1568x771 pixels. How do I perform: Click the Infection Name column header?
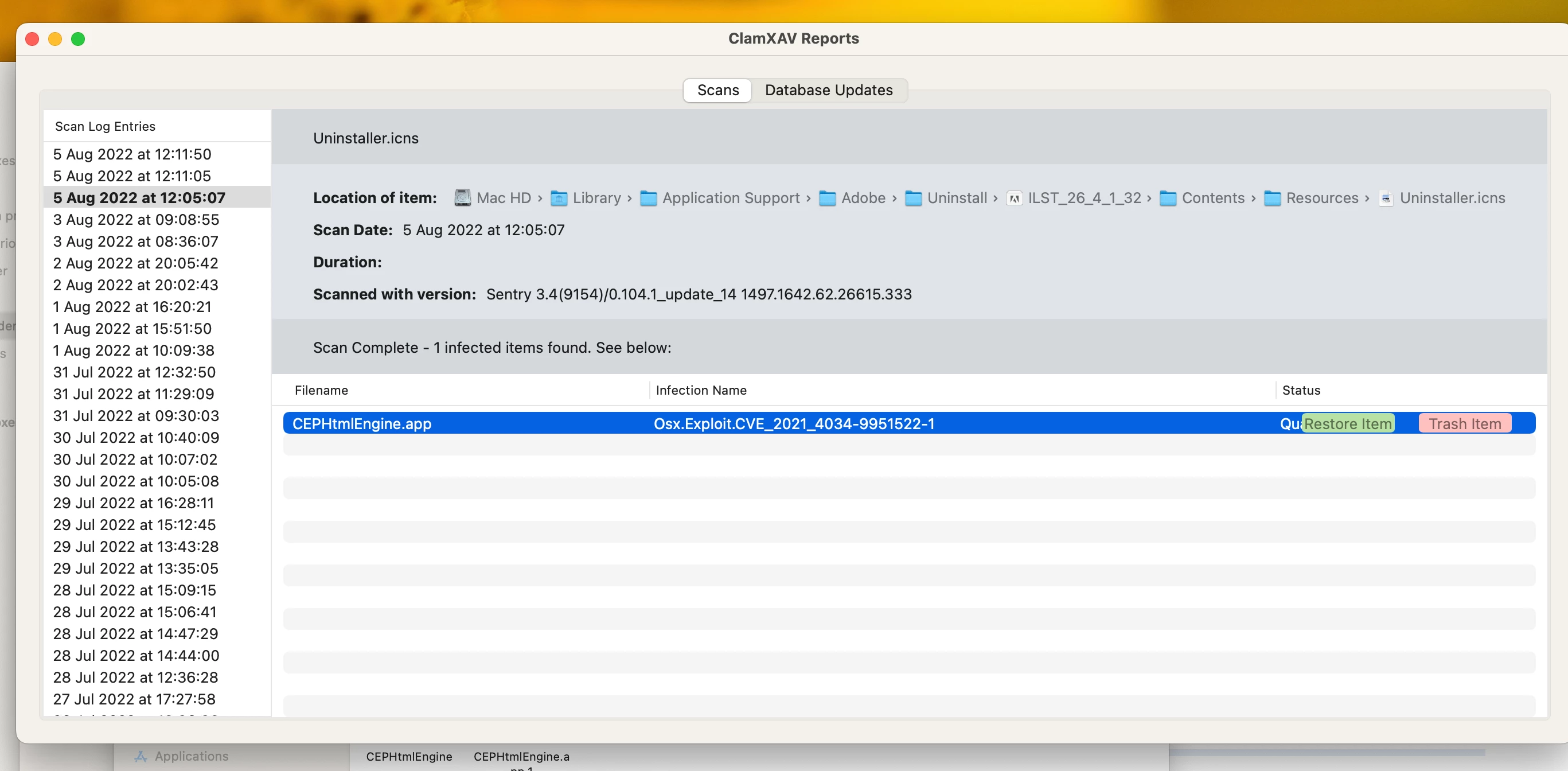coord(701,390)
